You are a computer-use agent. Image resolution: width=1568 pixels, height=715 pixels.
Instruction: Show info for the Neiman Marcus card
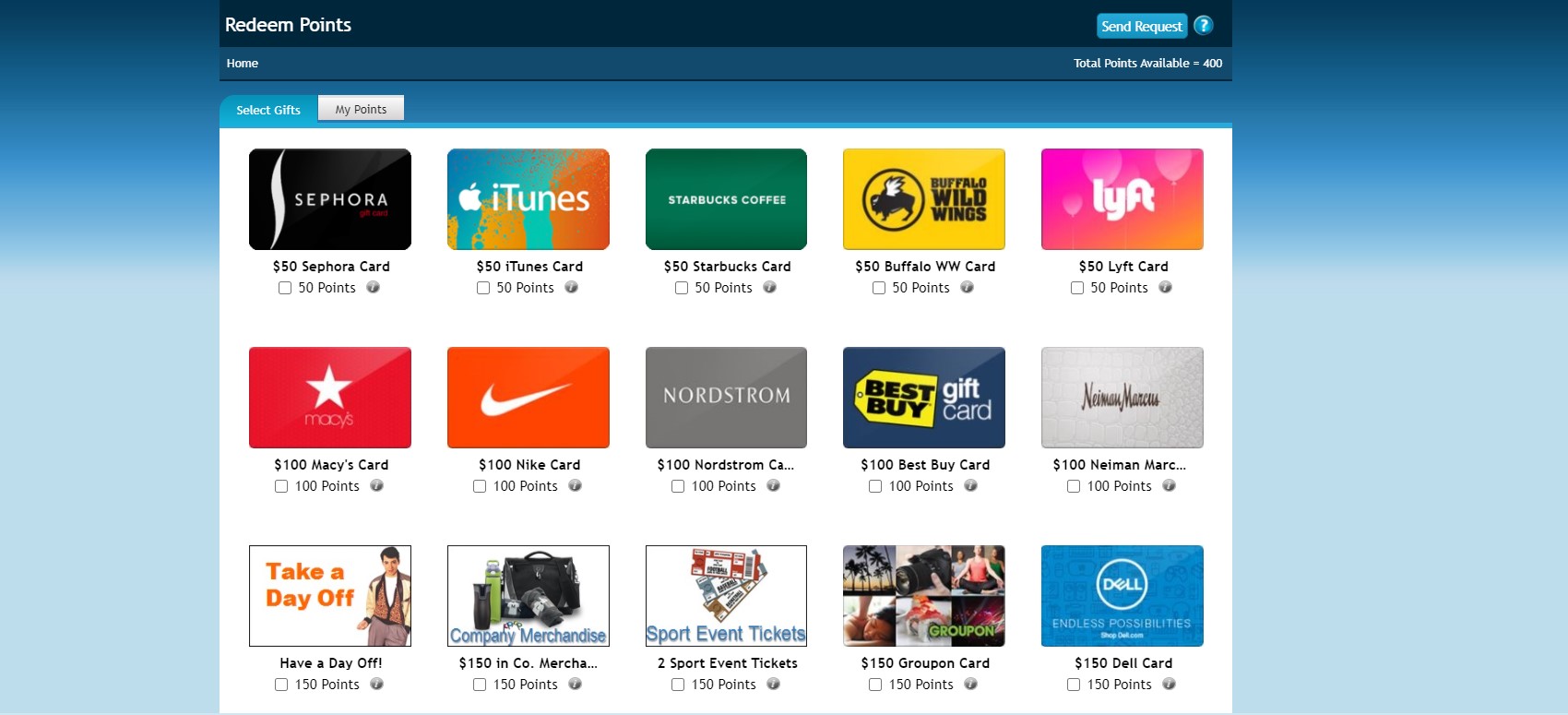(x=1170, y=485)
